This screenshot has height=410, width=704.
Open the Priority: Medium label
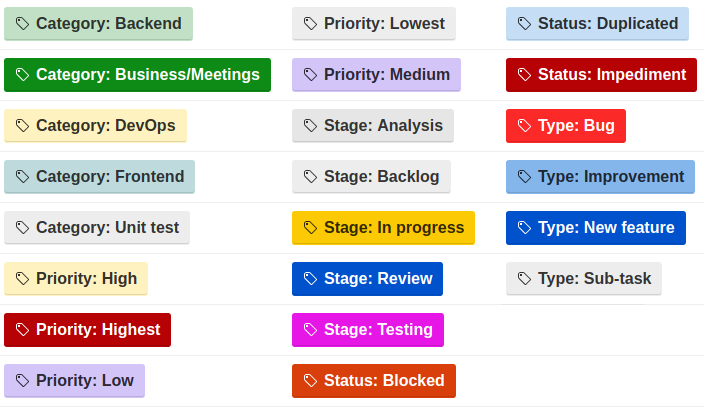(376, 75)
